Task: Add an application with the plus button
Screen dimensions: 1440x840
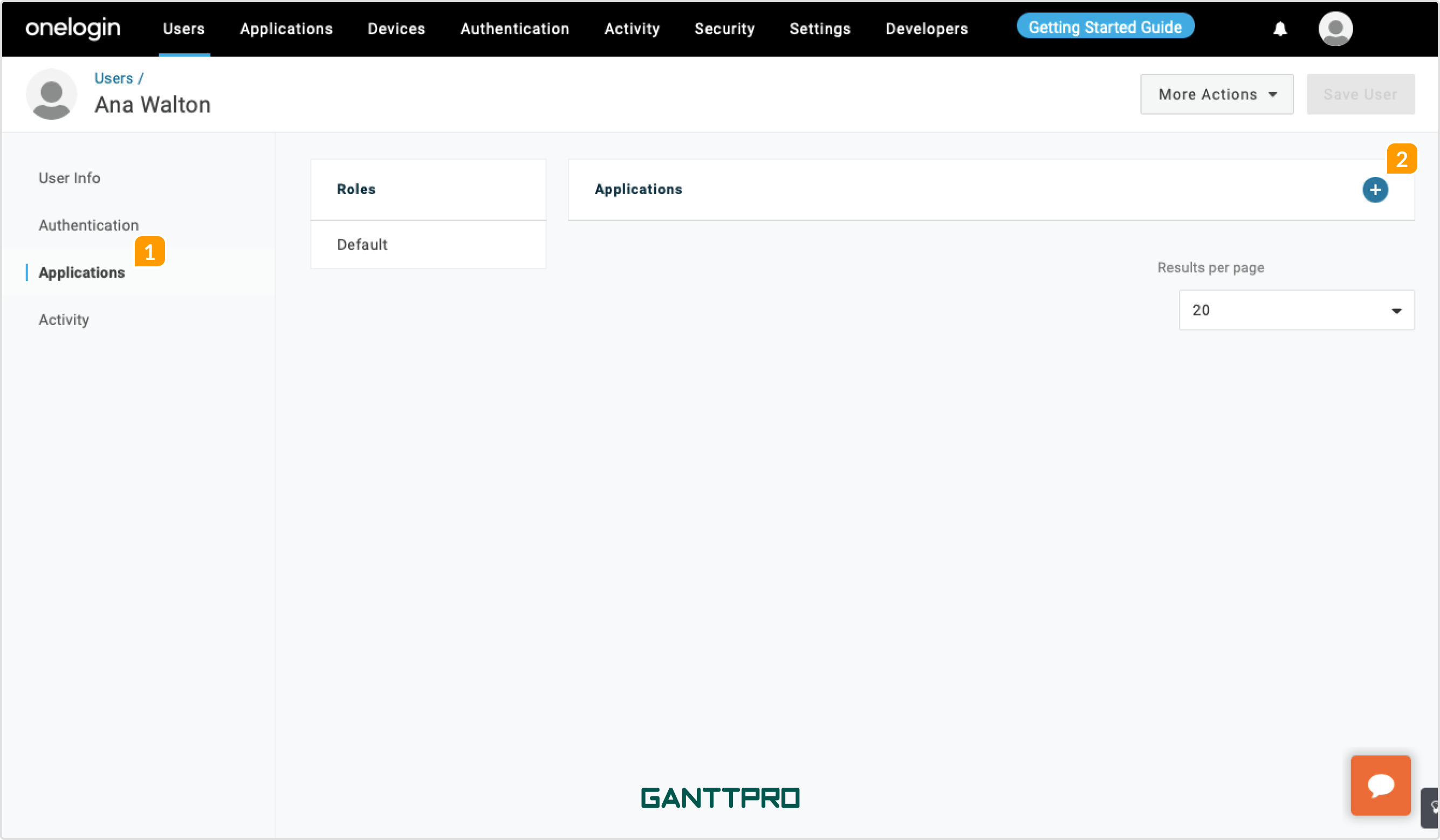Action: (x=1375, y=190)
